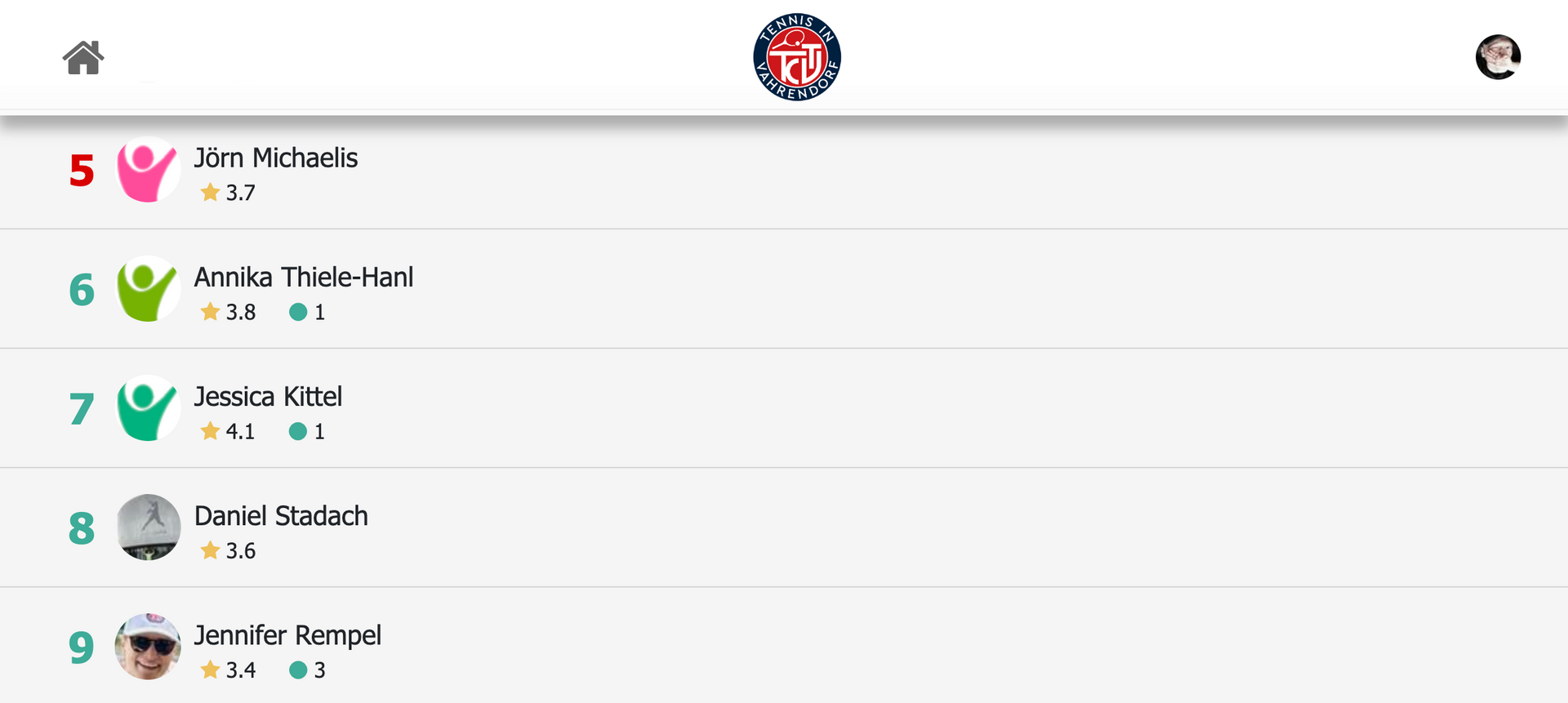This screenshot has height=703, width=1568.
Task: Click Annika Thiele-Hanl's green avatar icon
Action: click(149, 289)
